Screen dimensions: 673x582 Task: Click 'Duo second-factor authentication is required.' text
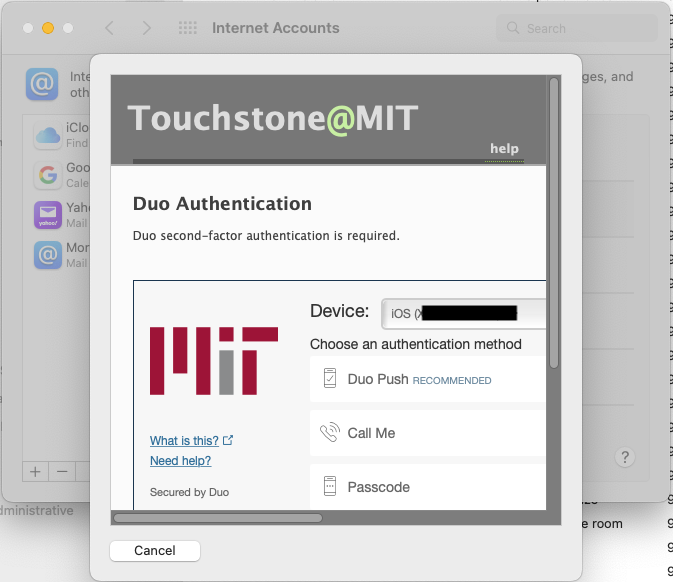(x=266, y=236)
